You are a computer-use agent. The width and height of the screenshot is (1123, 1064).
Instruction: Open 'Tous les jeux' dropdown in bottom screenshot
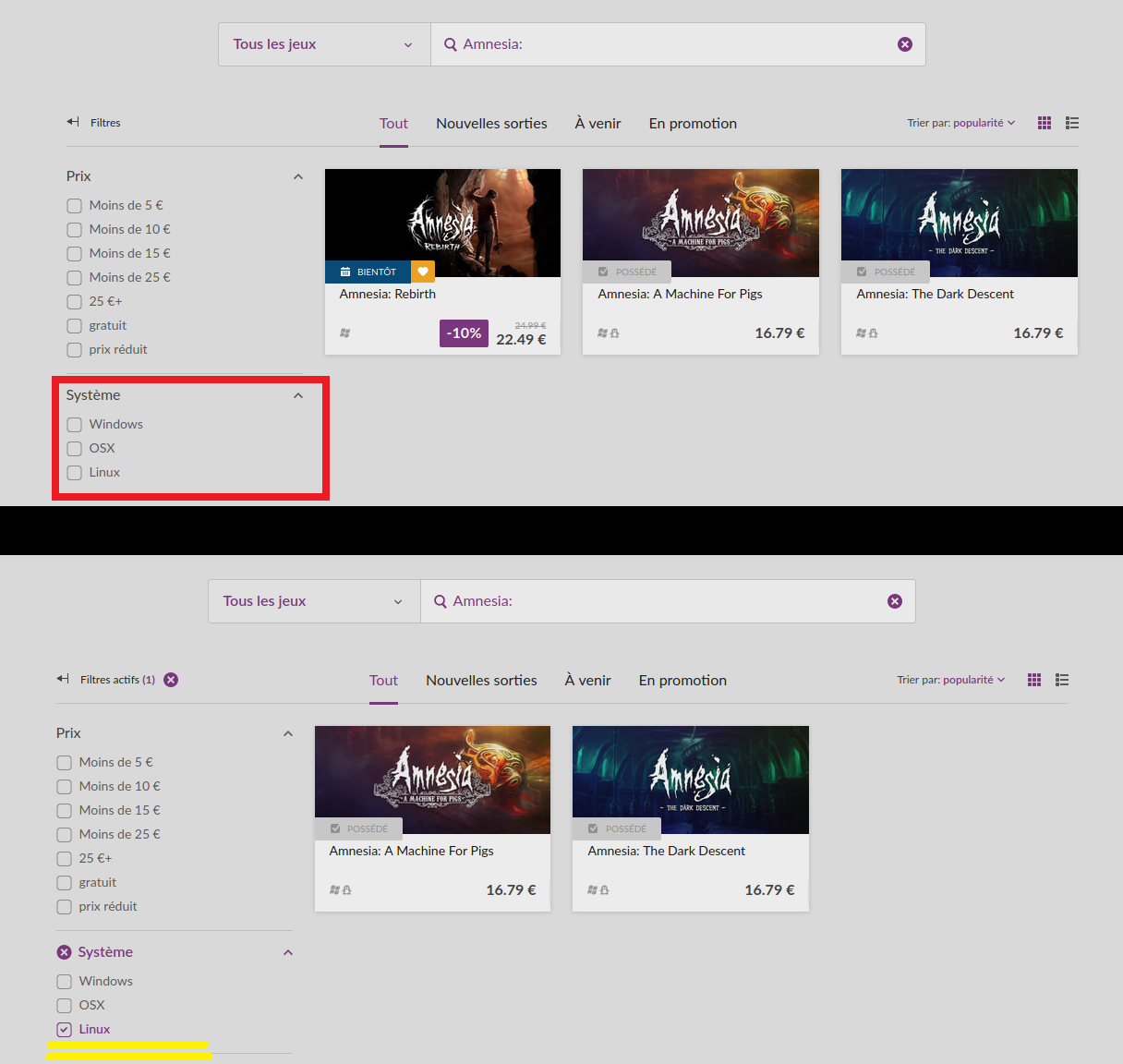(x=314, y=601)
